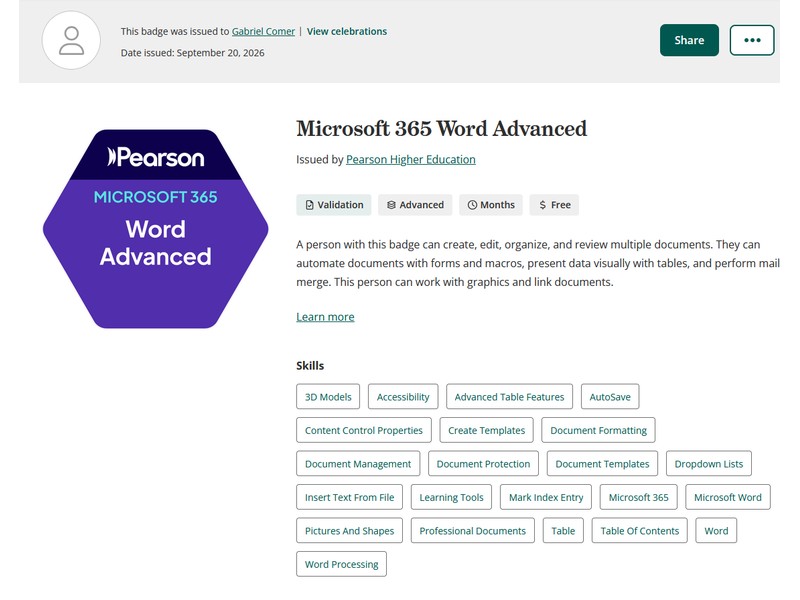Click the Create Templates skill tag

(x=486, y=430)
